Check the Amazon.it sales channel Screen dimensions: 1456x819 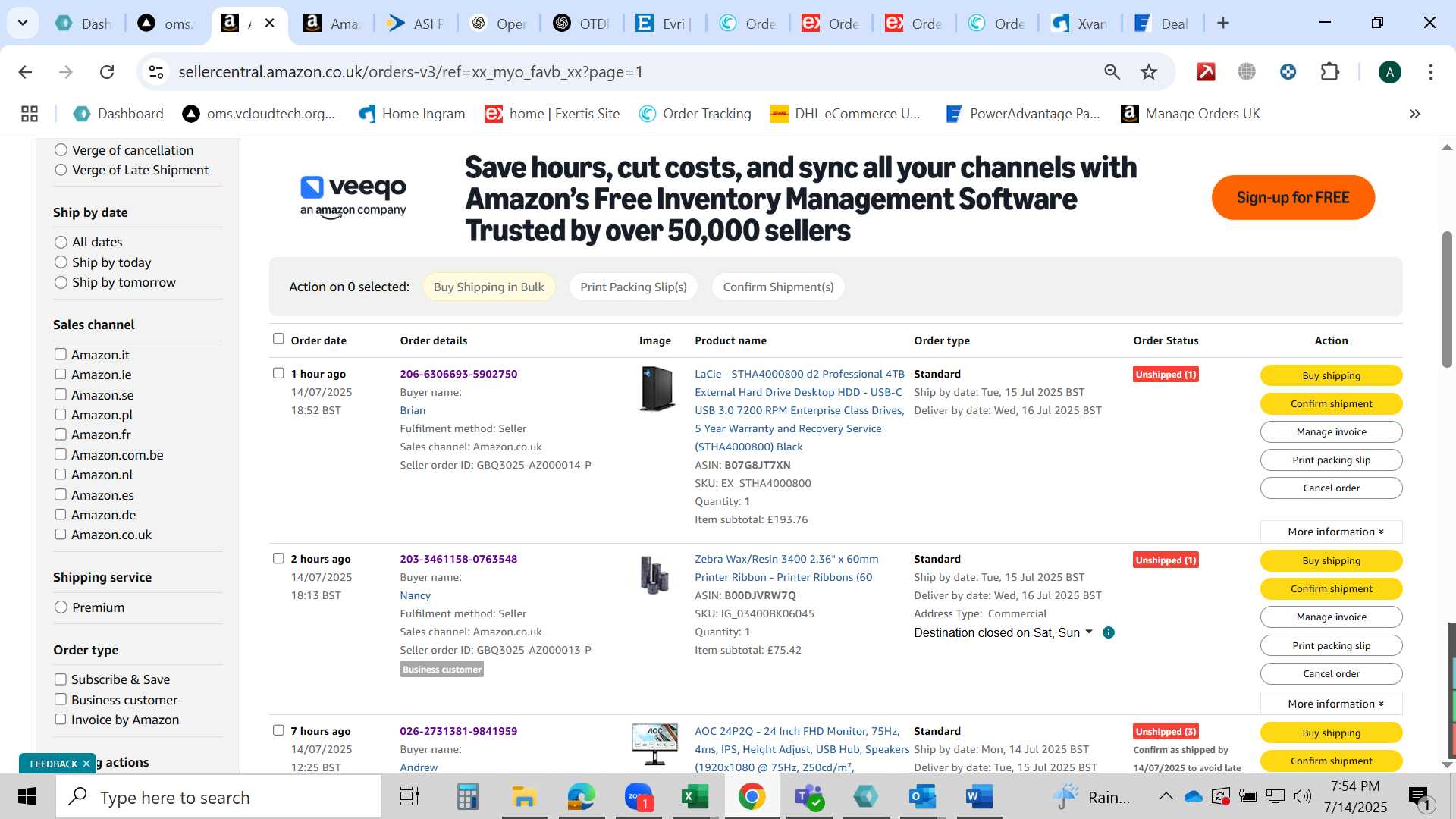61,354
